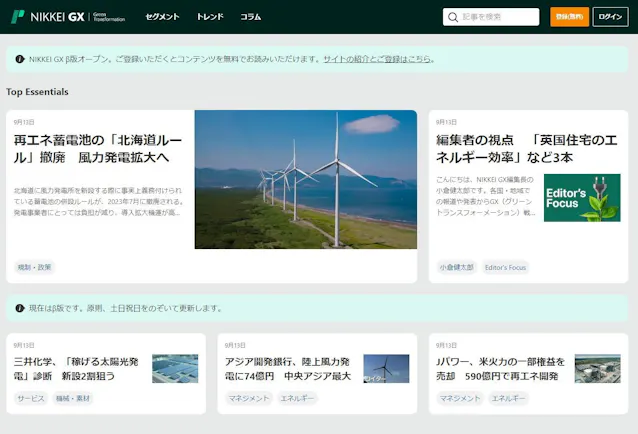Select the 規制・政策 tag

34,267
